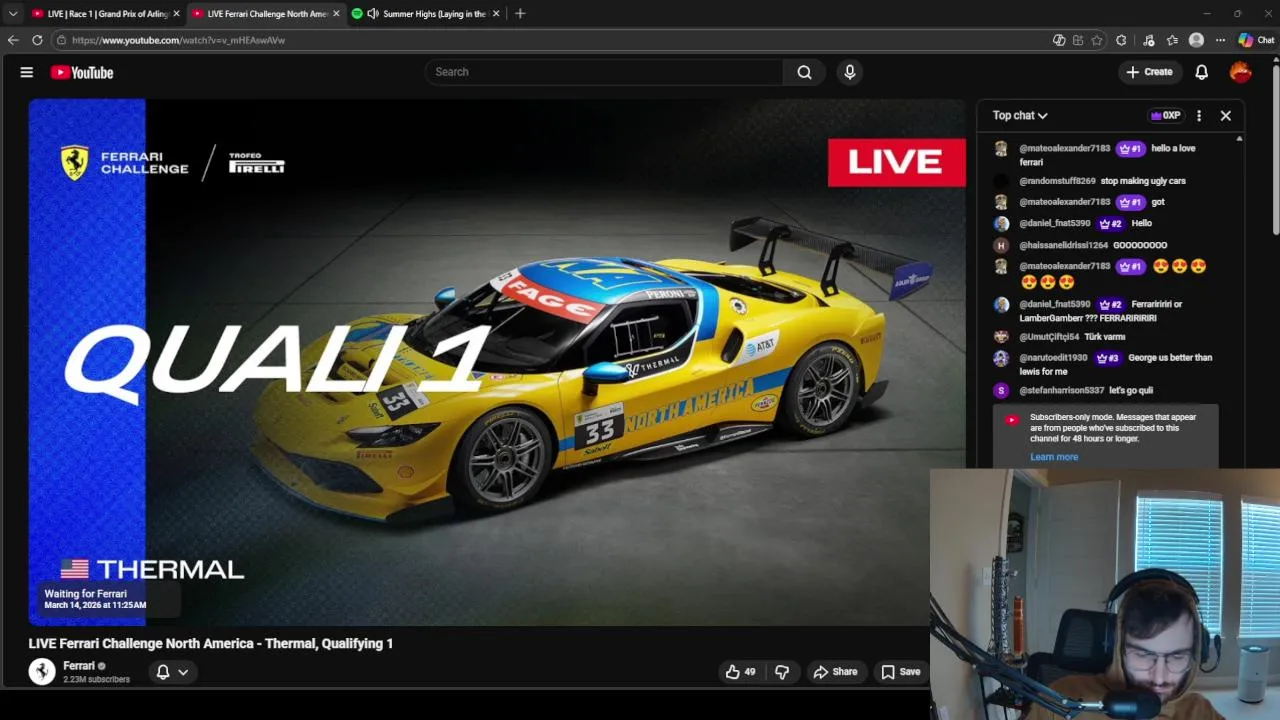Viewport: 1280px width, 720px height.
Task: Open the OXP channel points badge
Action: 1166,115
